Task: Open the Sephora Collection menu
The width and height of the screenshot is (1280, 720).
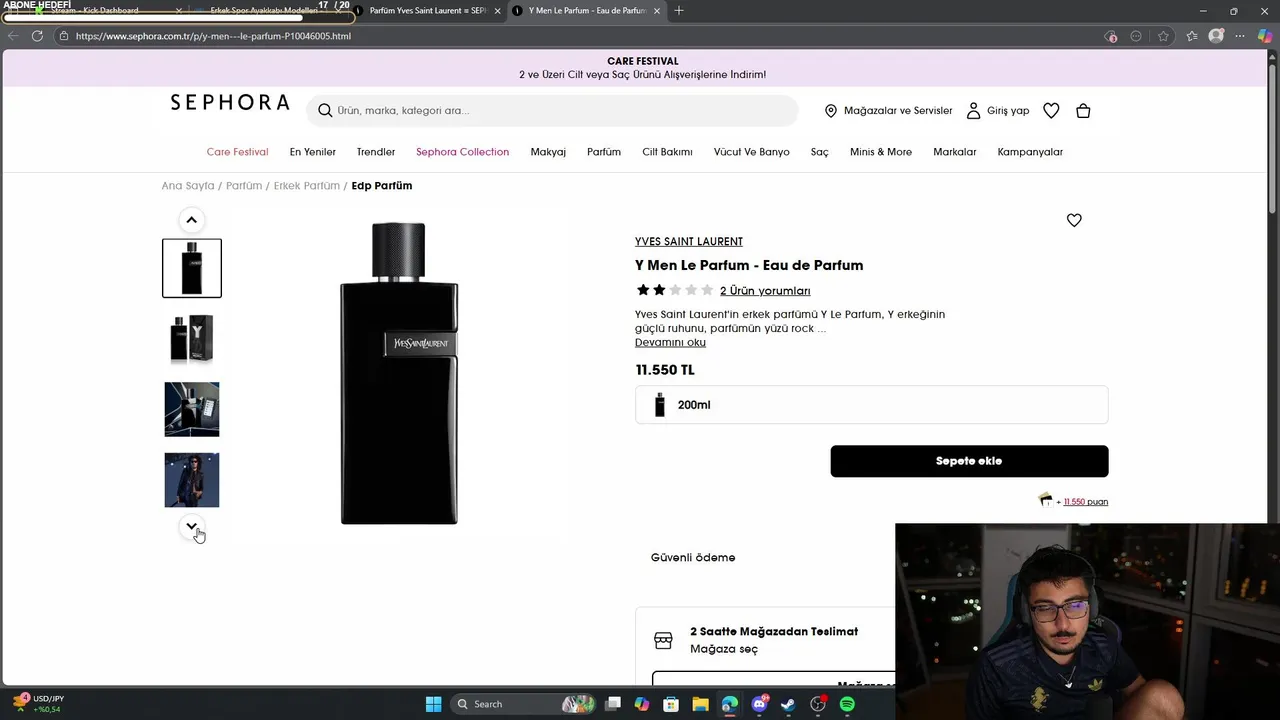Action: (462, 152)
